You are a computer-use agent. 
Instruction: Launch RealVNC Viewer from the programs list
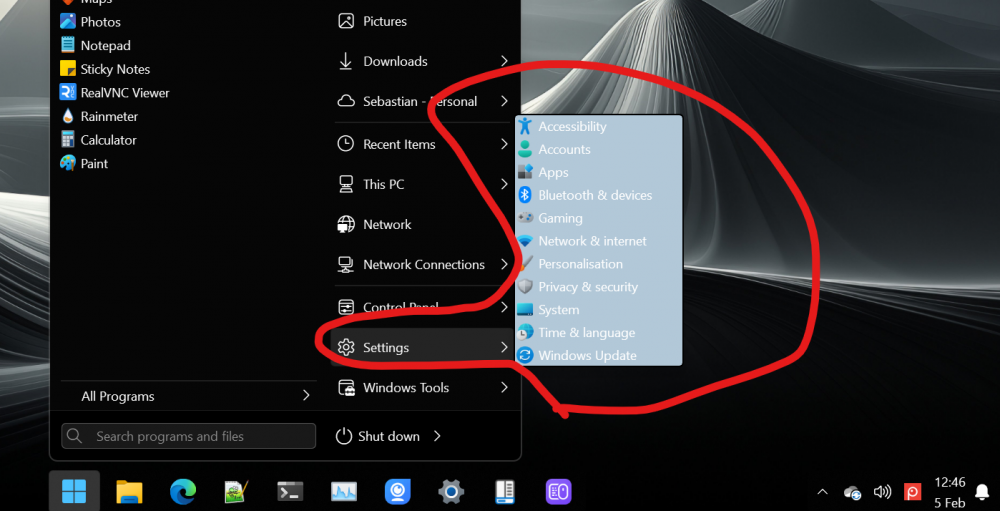point(124,92)
